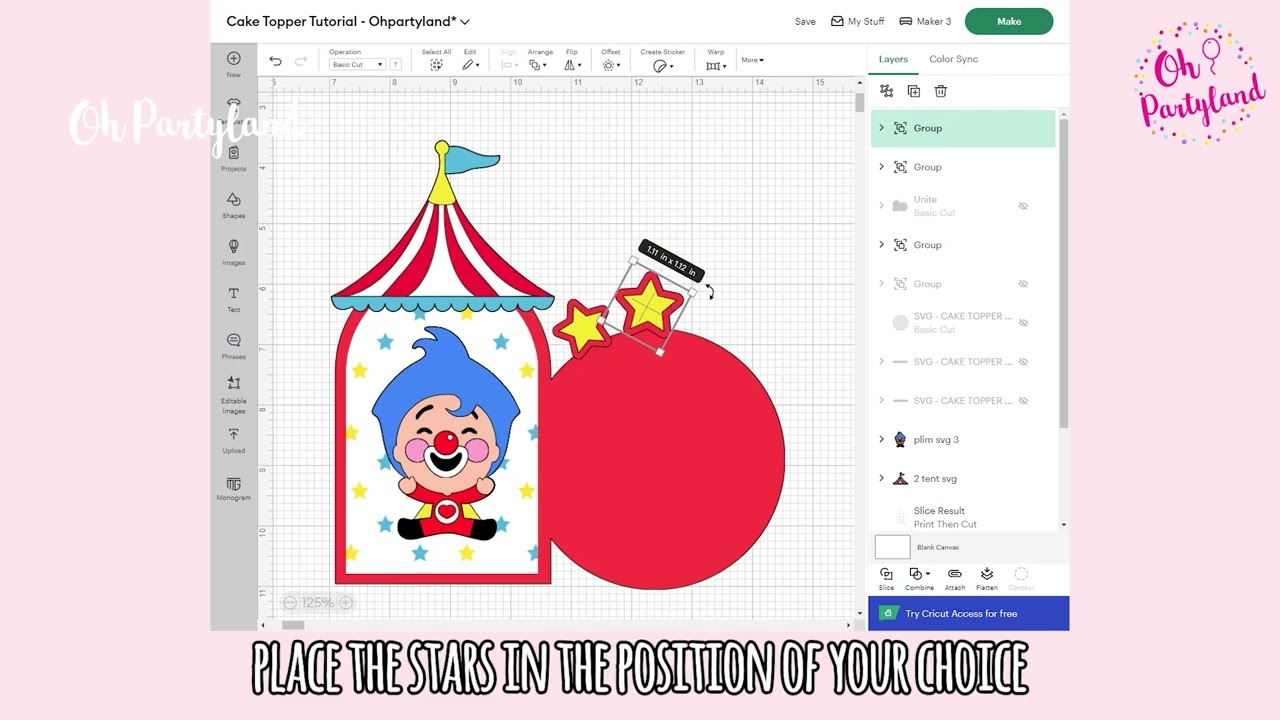Click the Attach tool
Viewport: 1280px width, 720px height.
(955, 578)
